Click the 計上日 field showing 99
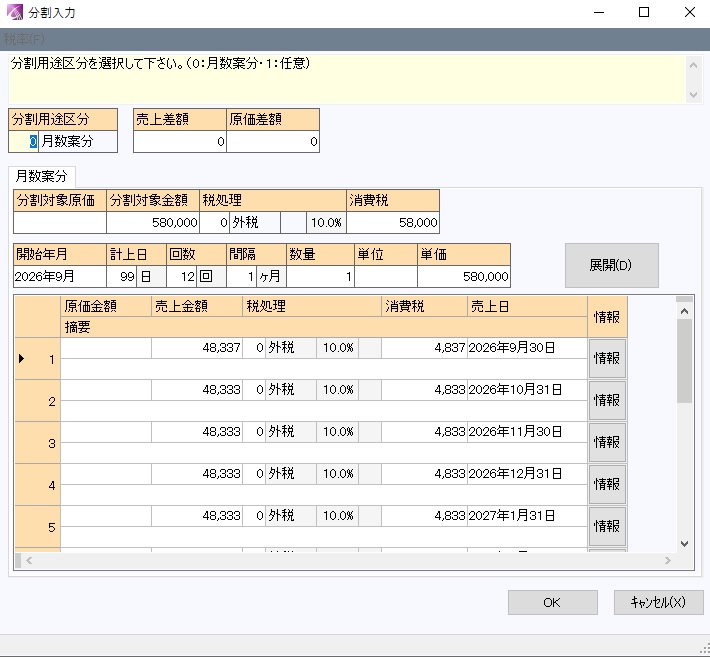Image resolution: width=710 pixels, height=657 pixels. [x=122, y=276]
